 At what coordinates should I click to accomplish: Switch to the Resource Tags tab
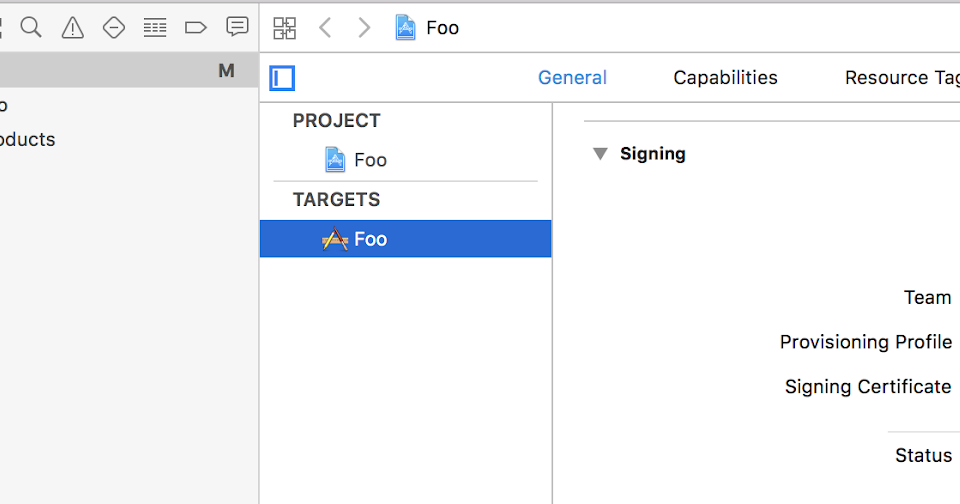point(902,78)
